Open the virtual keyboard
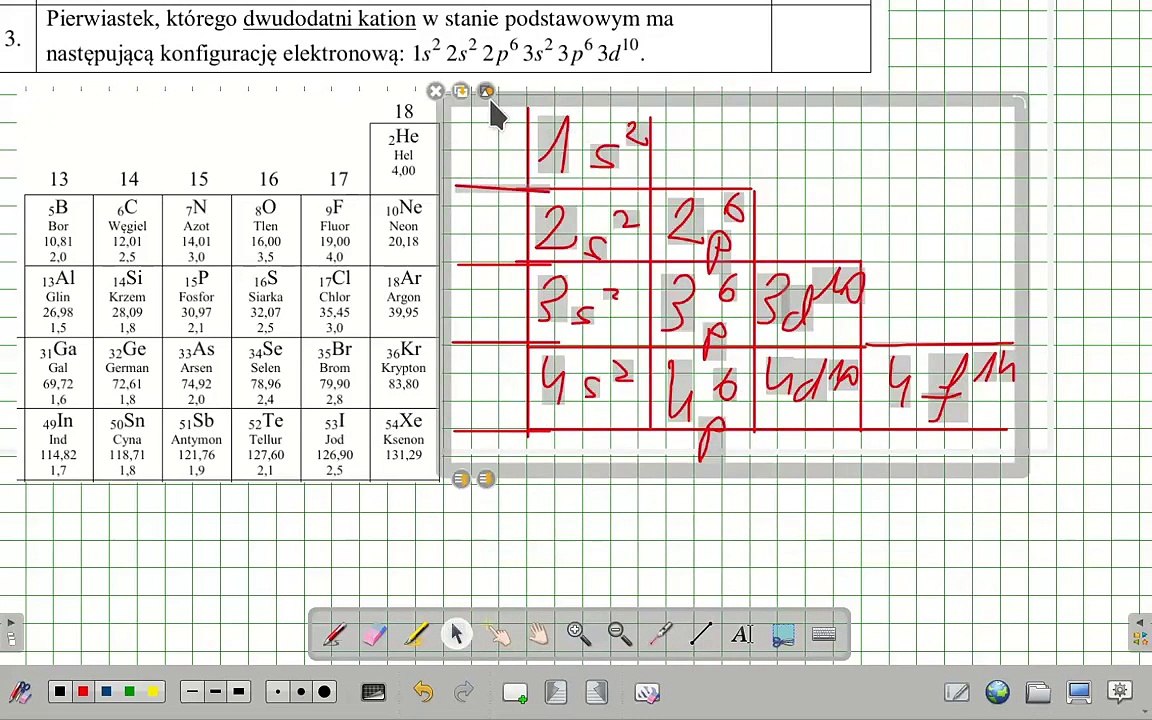 pos(824,633)
